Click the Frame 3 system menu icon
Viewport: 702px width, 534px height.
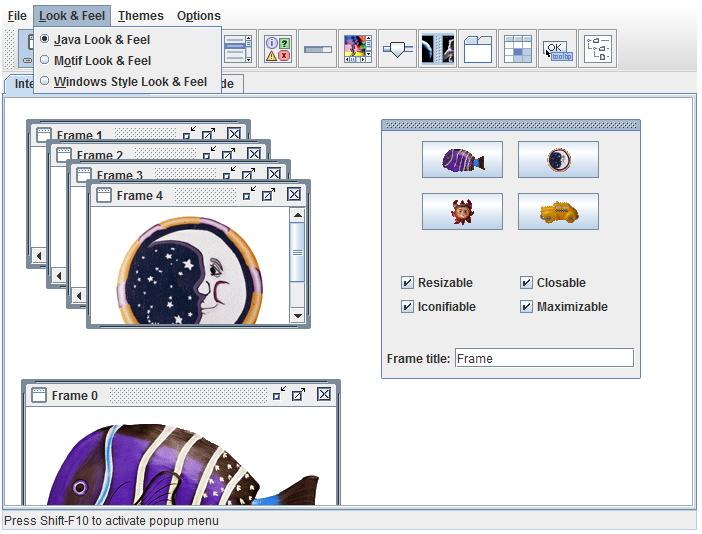(x=84, y=175)
